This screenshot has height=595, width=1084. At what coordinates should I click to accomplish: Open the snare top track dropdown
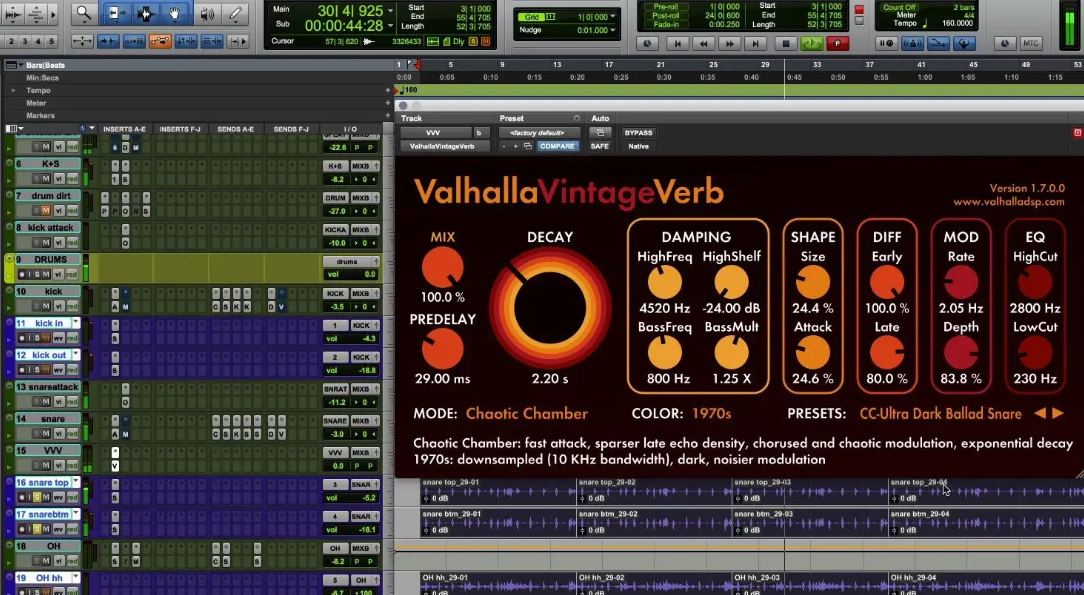76,482
